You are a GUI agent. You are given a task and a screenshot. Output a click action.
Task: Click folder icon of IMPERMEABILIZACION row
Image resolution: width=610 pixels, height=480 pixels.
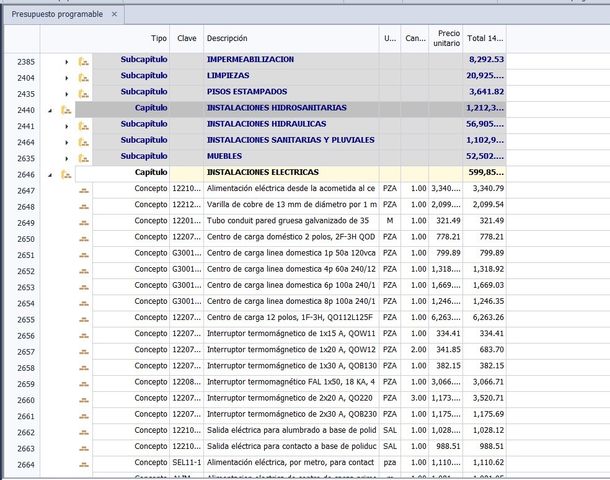pyautogui.click(x=84, y=61)
